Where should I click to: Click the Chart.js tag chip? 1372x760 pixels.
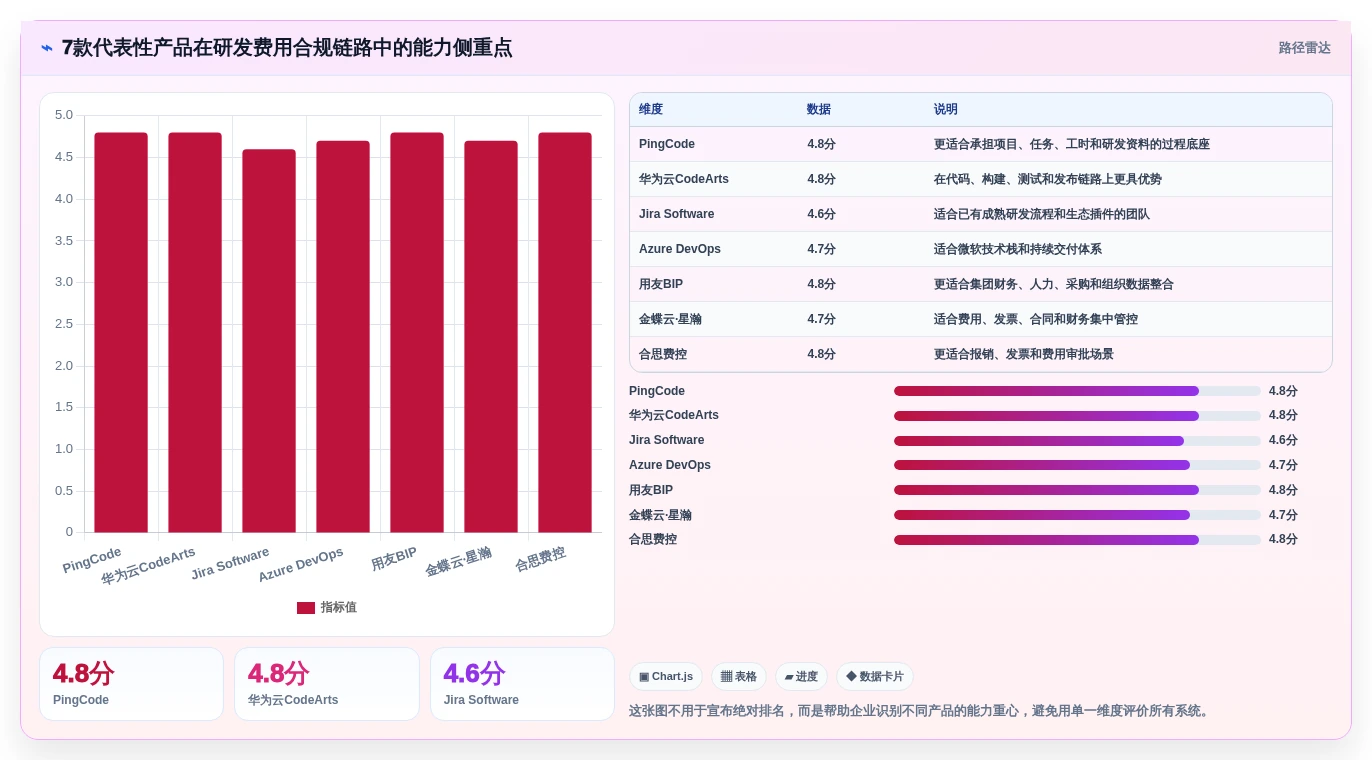pos(666,677)
